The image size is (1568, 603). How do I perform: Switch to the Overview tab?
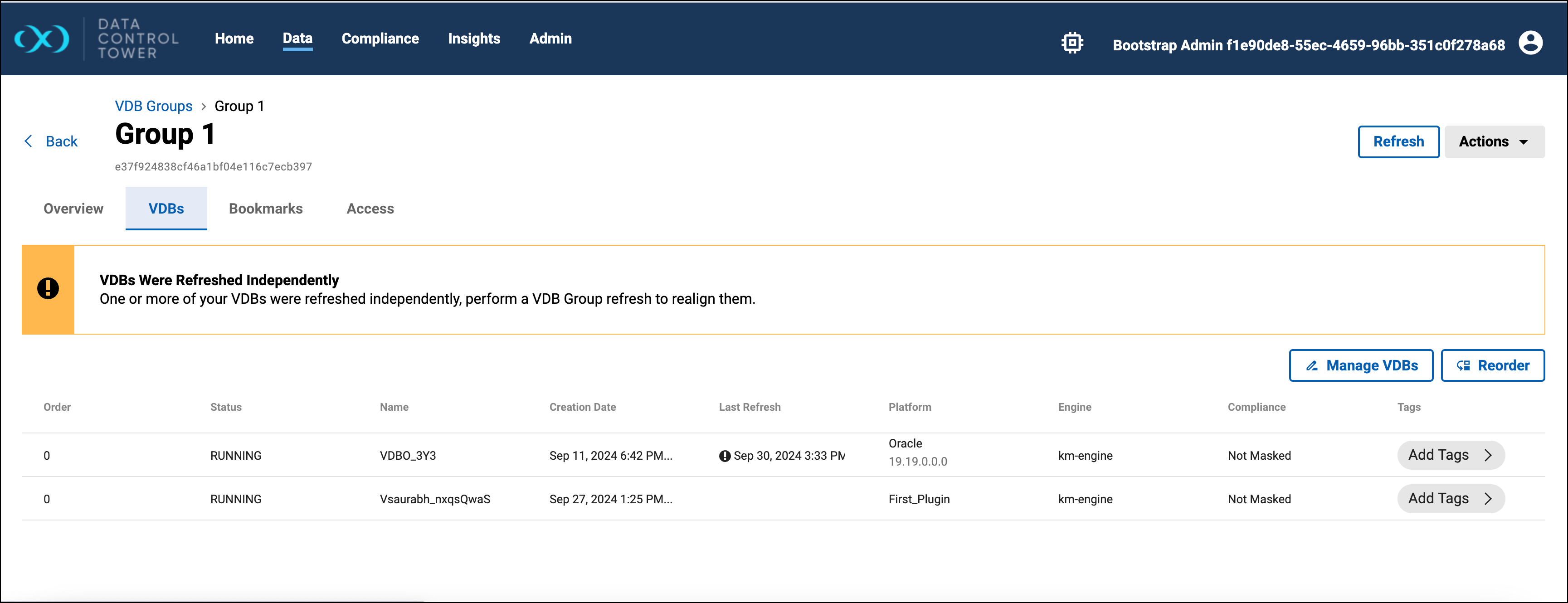click(x=73, y=209)
